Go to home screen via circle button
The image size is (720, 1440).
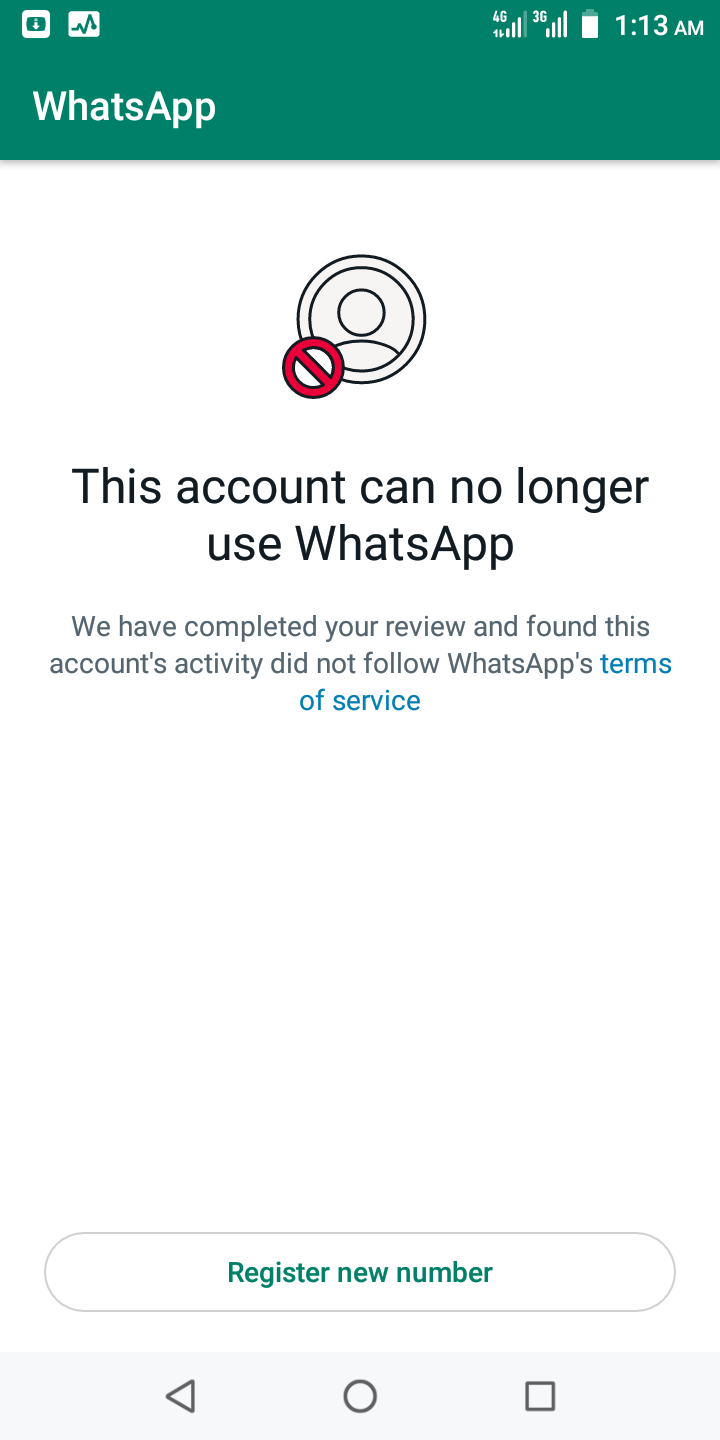(360, 1396)
